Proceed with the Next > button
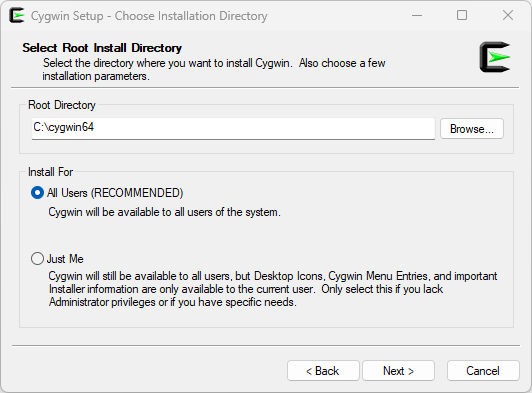The height and width of the screenshot is (393, 532). [x=398, y=371]
